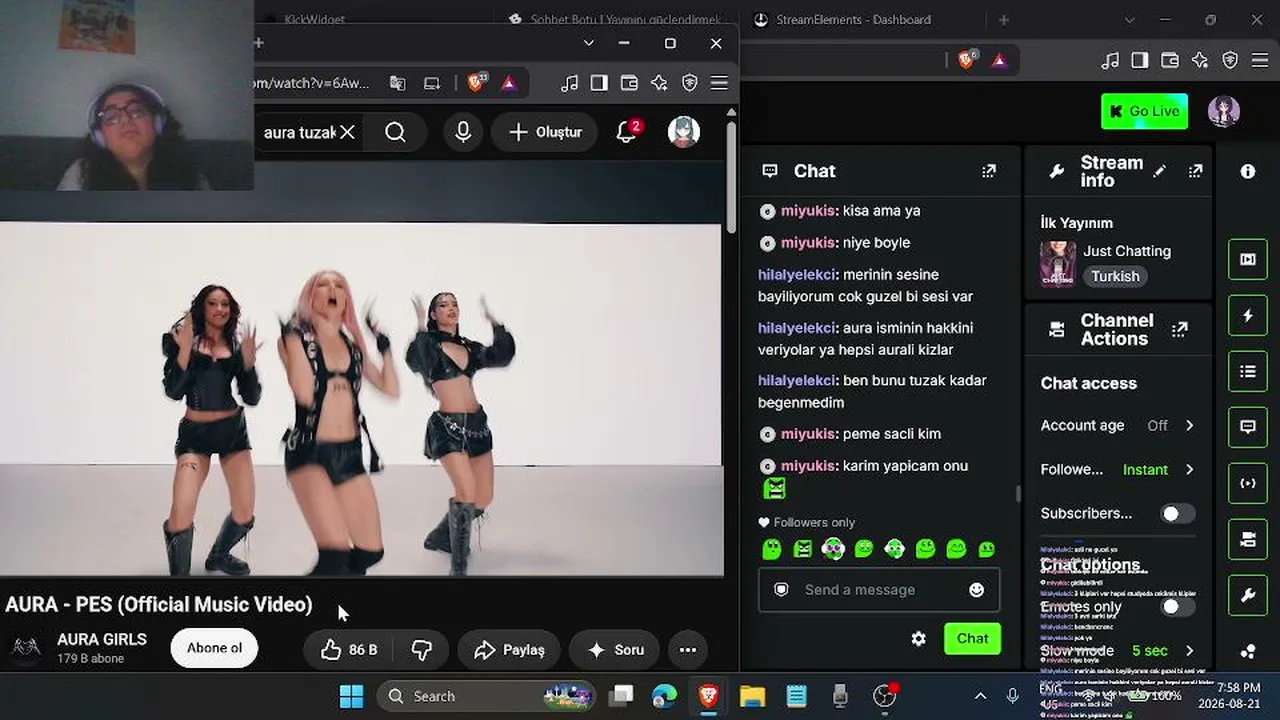This screenshot has height=720, width=1280.
Task: Start YouTube voice search with the microphone
Action: (x=463, y=132)
